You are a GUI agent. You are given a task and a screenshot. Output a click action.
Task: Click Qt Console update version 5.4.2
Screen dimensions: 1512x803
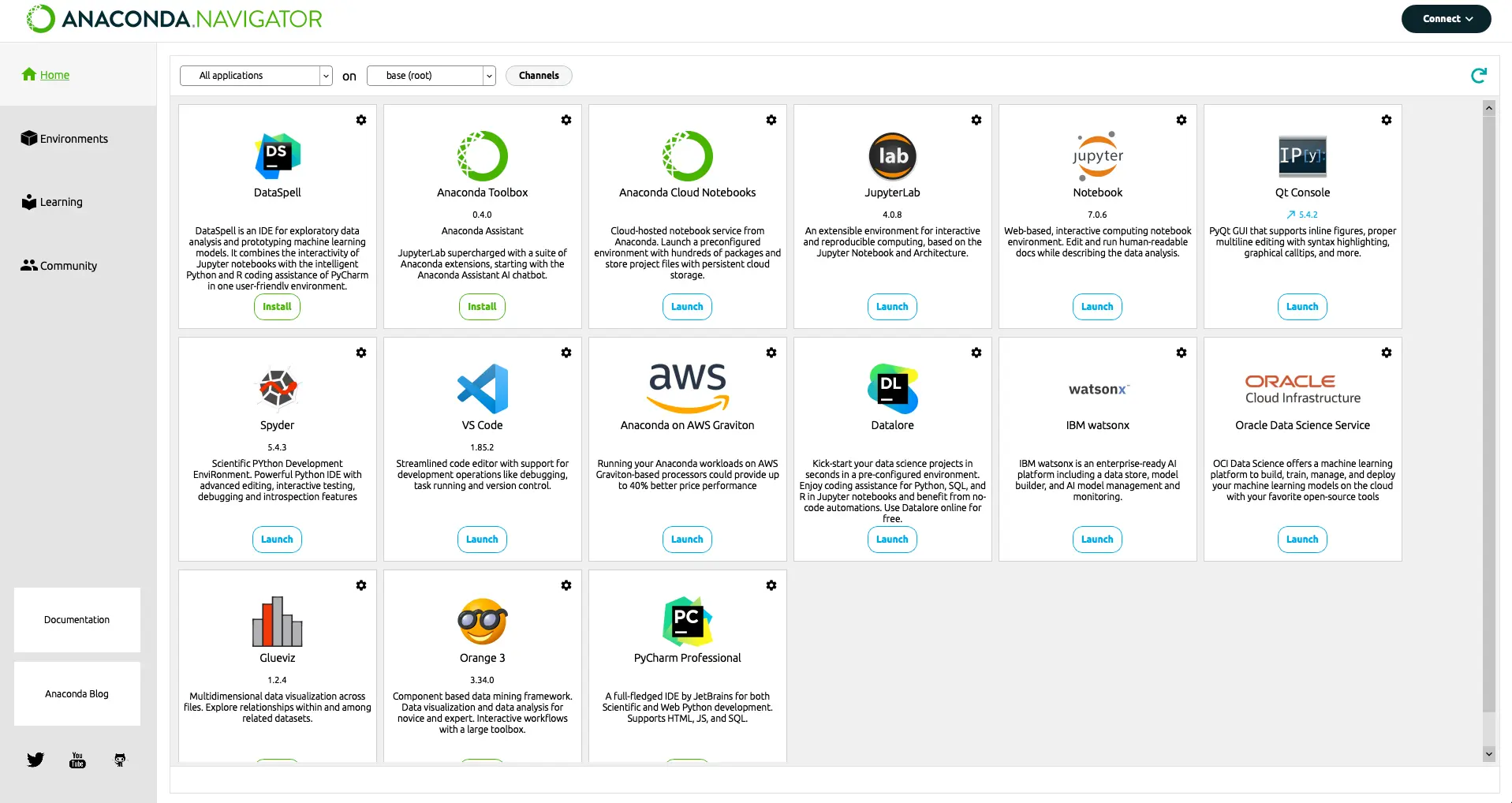(x=1302, y=215)
